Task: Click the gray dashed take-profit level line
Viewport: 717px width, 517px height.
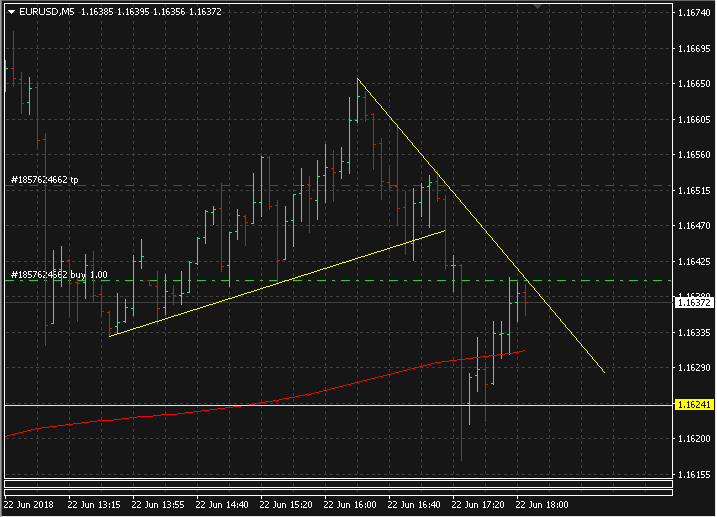Action: tap(300, 186)
